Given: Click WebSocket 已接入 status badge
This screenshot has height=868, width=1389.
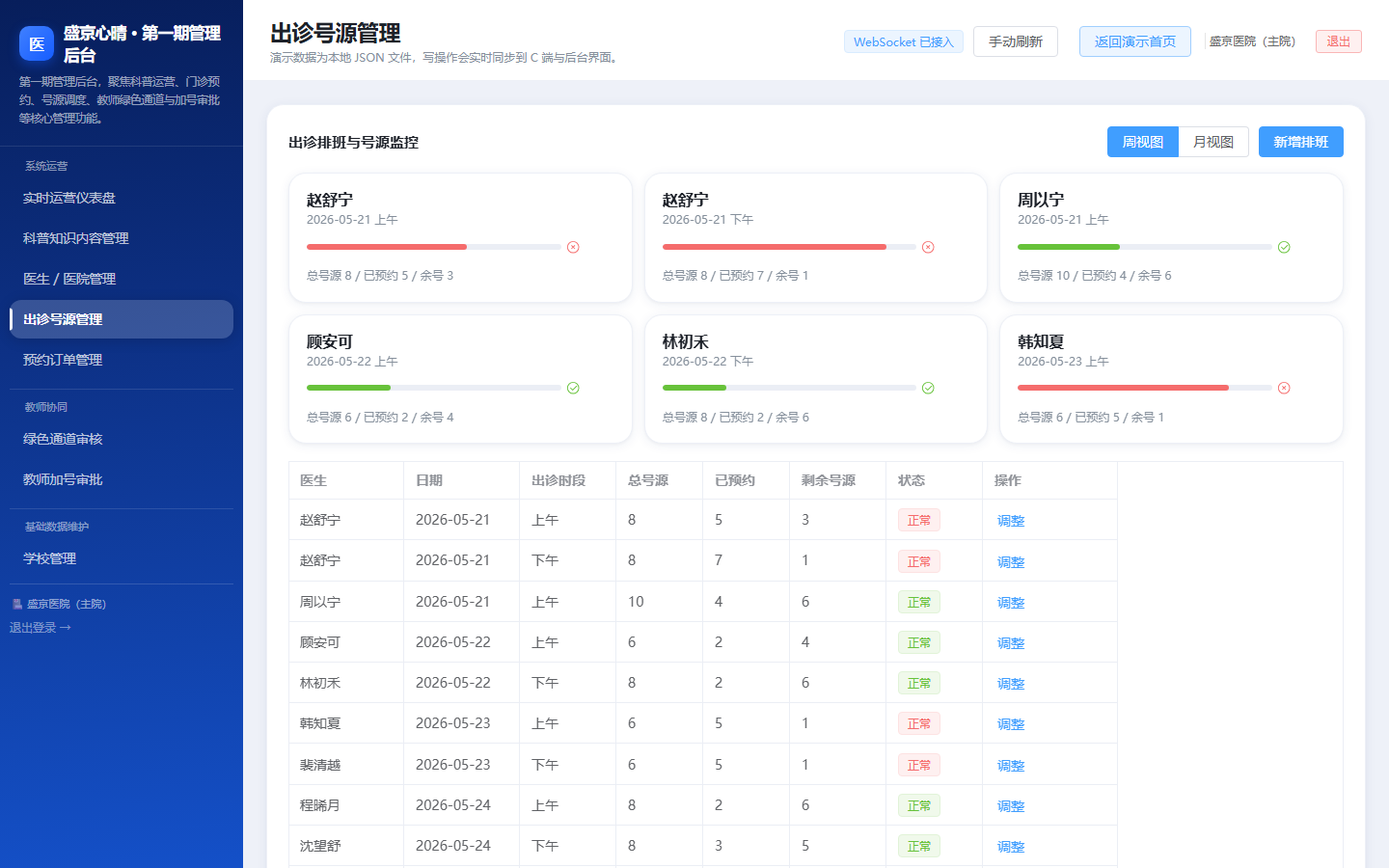Looking at the screenshot, I should [x=904, y=41].
